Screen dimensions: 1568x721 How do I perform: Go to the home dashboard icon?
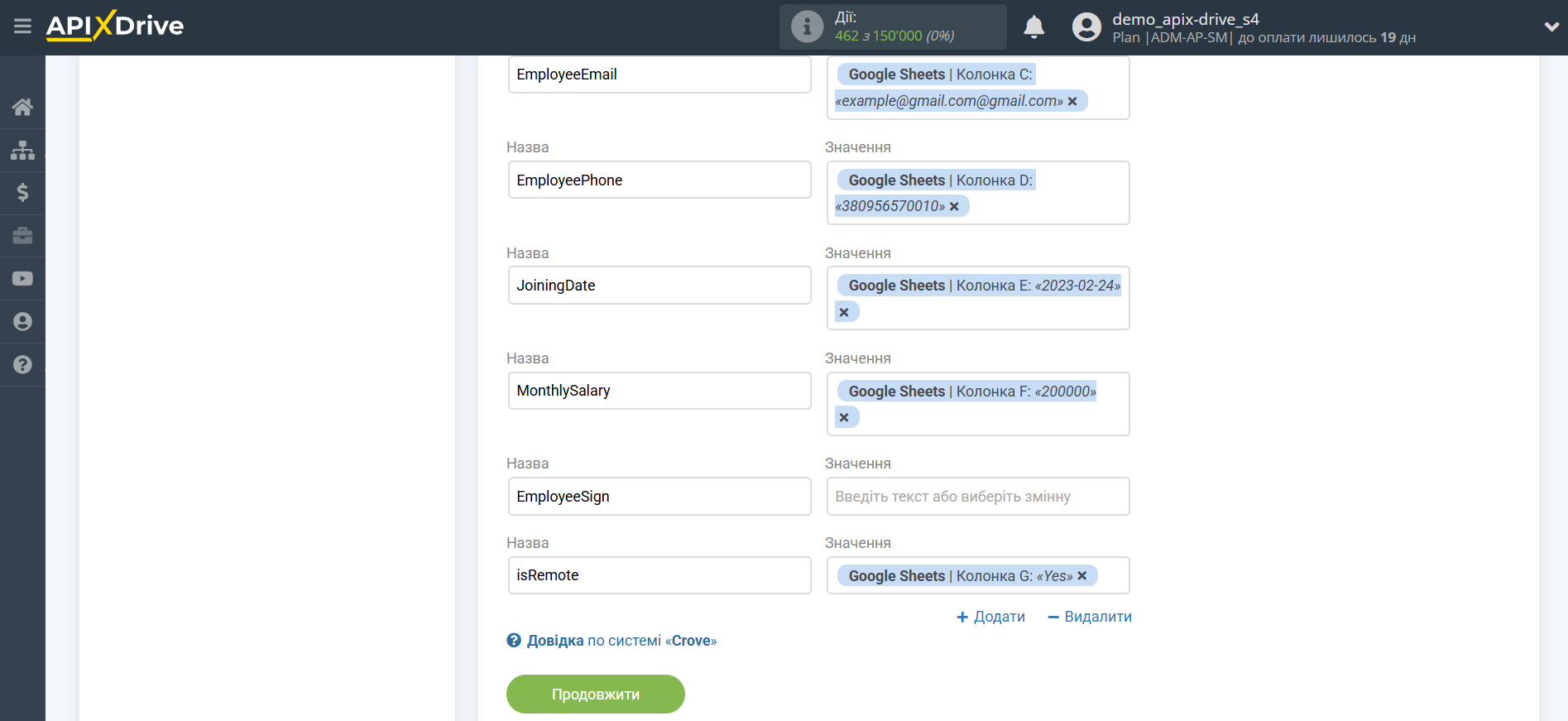pos(22,107)
